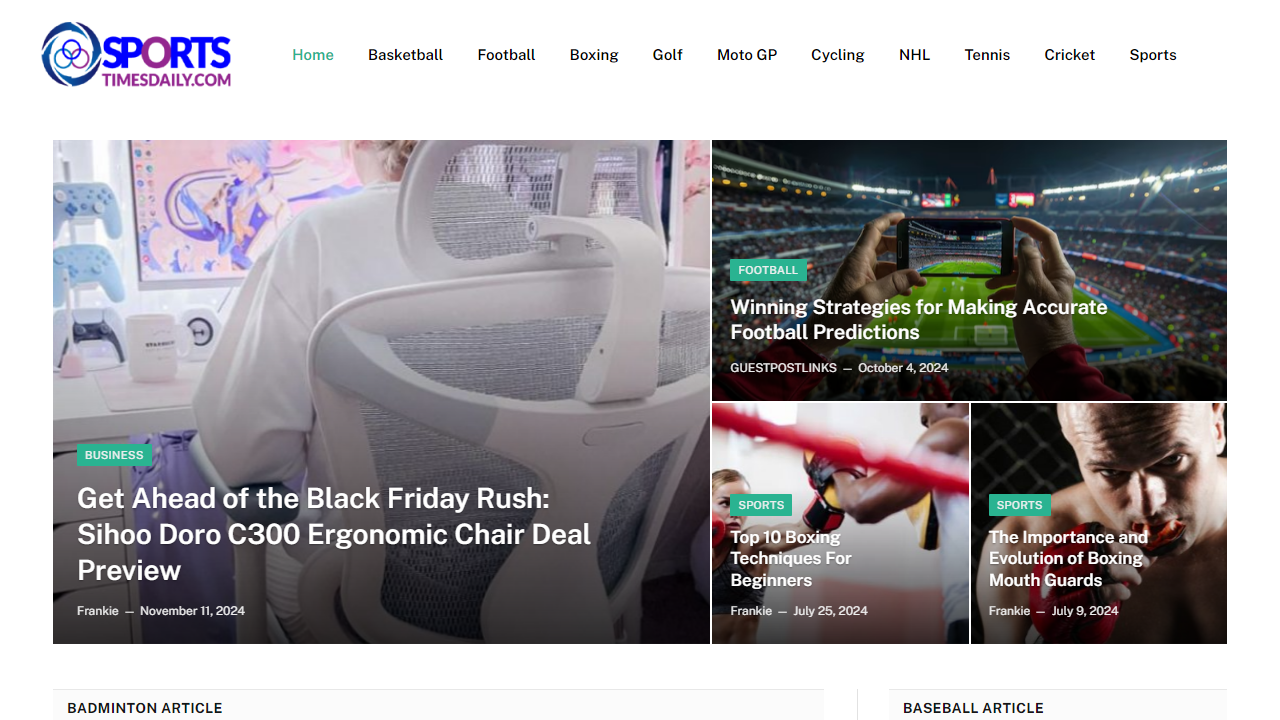
Task: Open the Cycling section
Action: 837,55
